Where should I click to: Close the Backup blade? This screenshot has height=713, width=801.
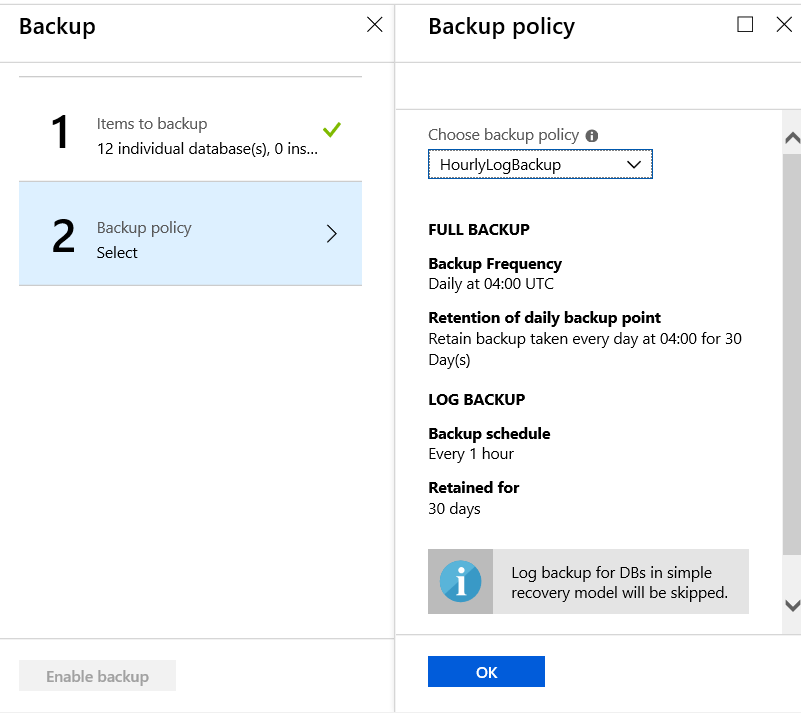click(x=374, y=25)
